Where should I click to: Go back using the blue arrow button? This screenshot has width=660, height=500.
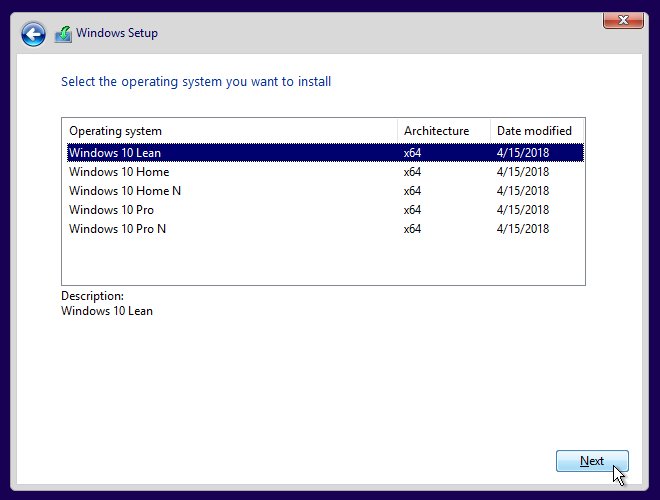[33, 34]
